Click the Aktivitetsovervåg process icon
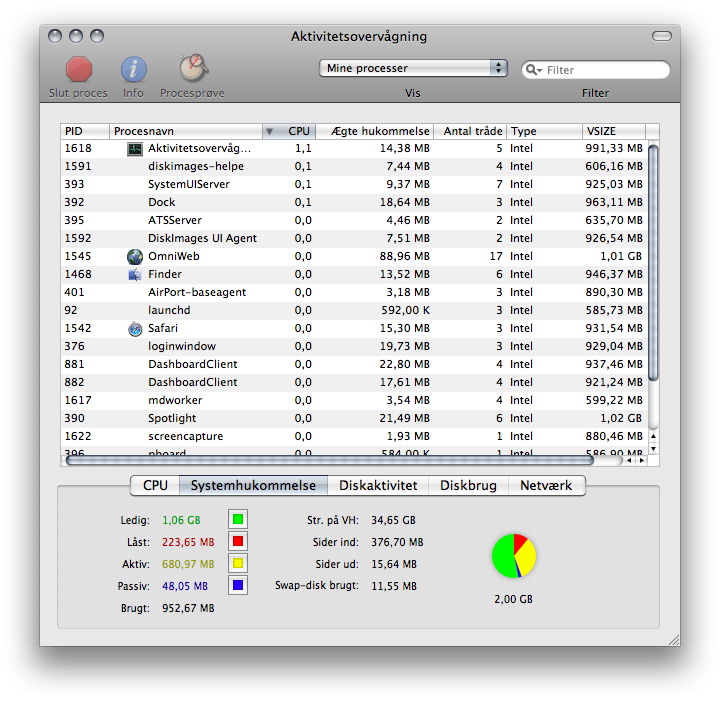The height and width of the screenshot is (701, 720). (x=135, y=149)
